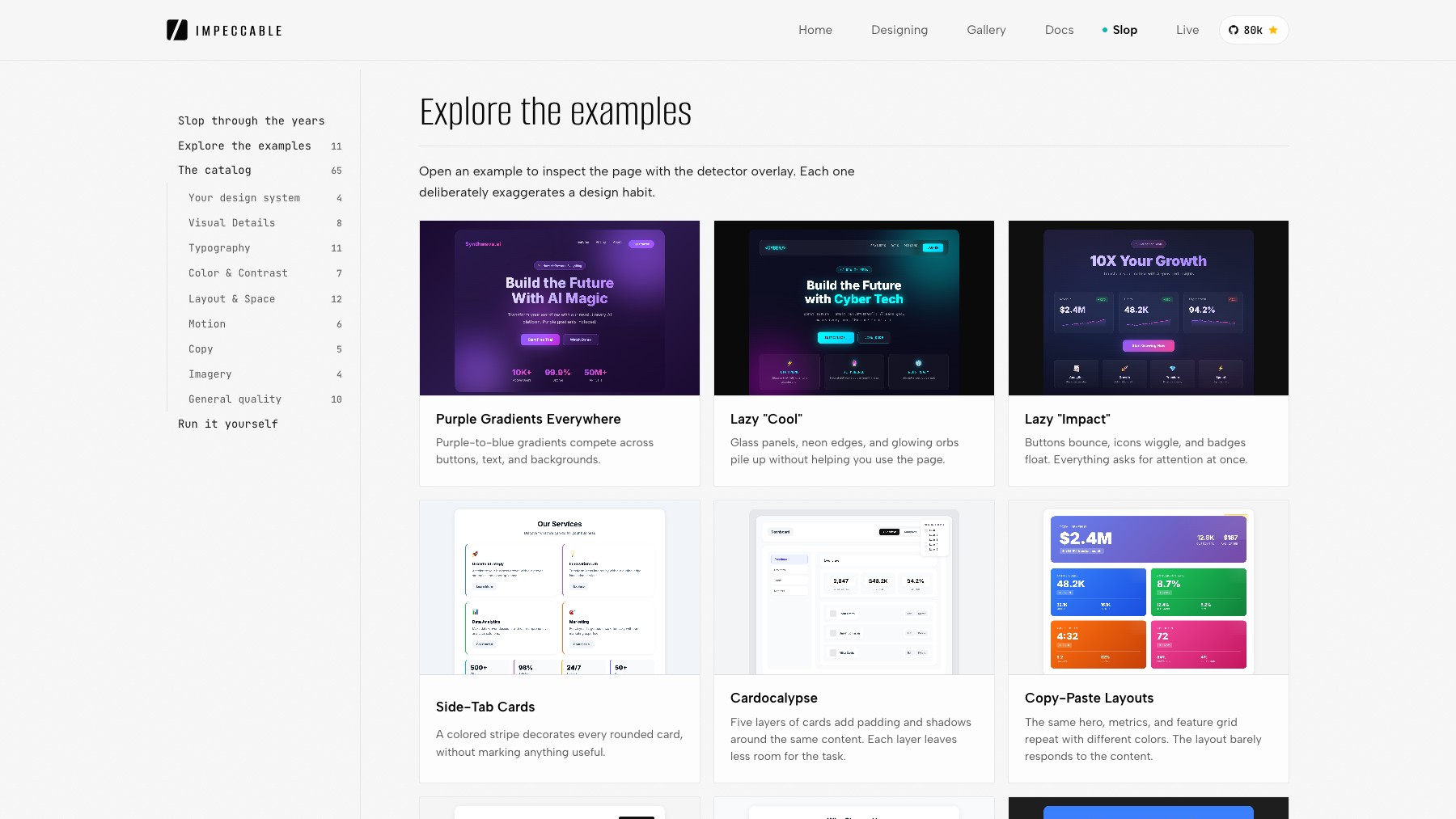Select Imagery in sidebar
The image size is (1456, 819).
pyautogui.click(x=265, y=374)
